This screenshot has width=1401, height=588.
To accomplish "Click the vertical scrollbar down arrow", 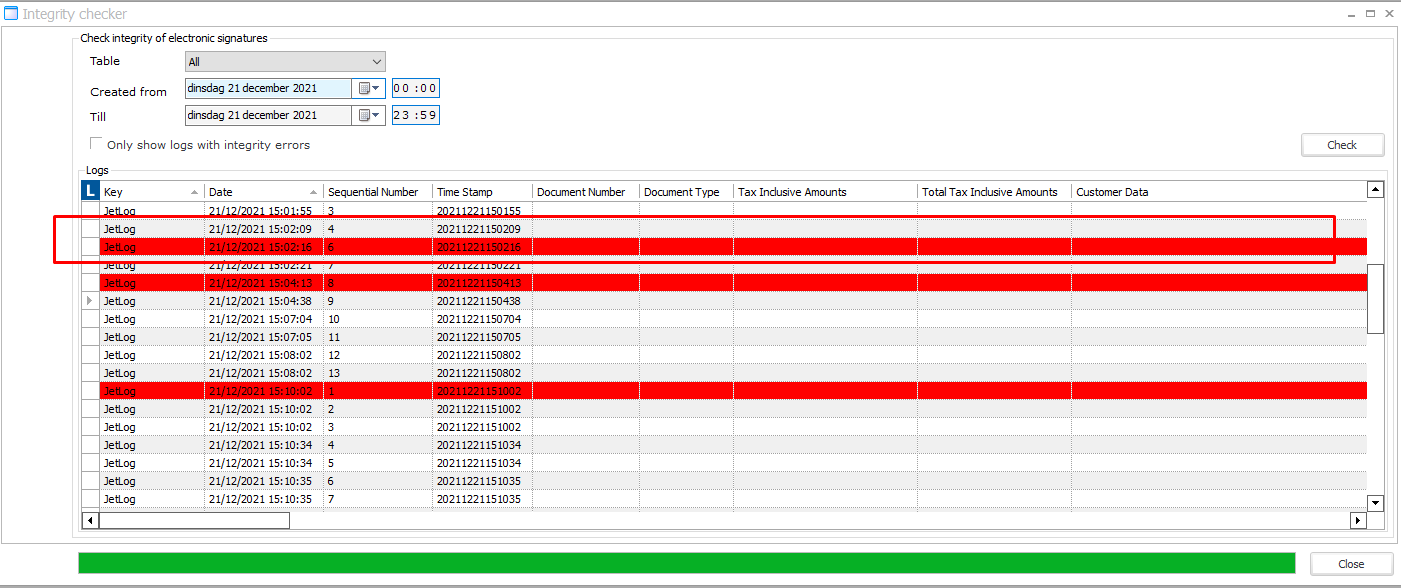I will (x=1375, y=503).
